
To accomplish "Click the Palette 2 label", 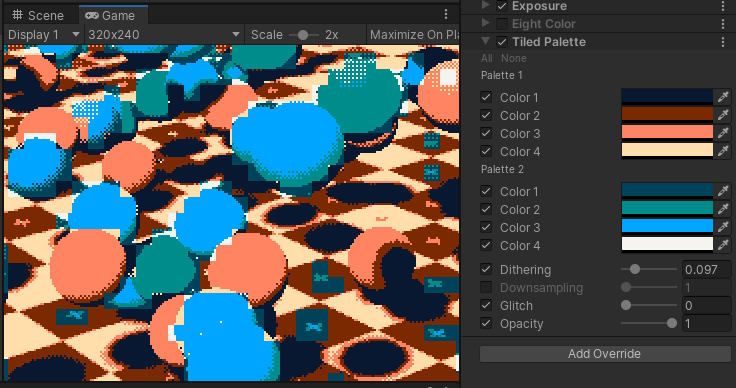I will tap(502, 169).
